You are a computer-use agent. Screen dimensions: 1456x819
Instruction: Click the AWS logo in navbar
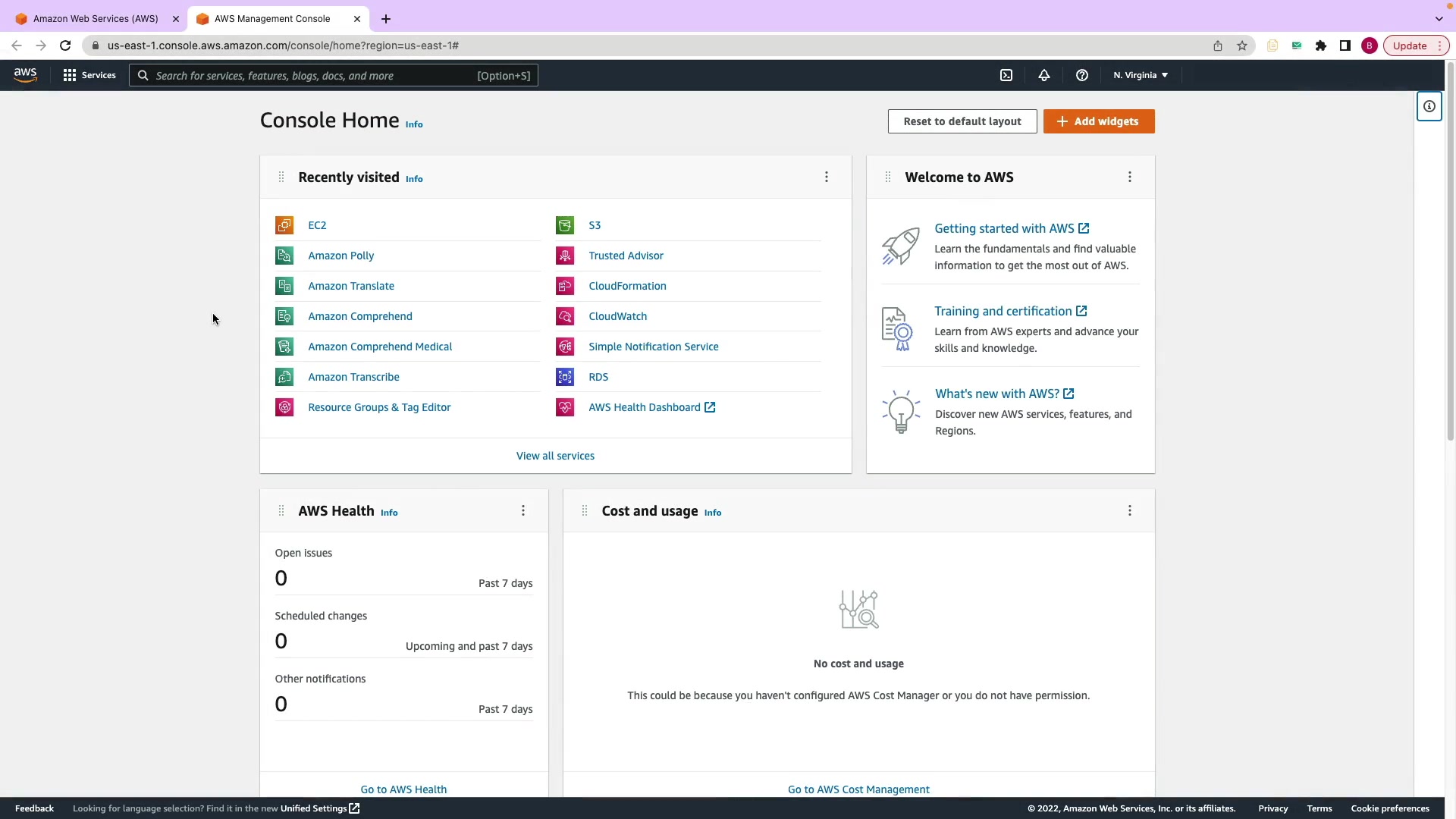click(x=25, y=74)
